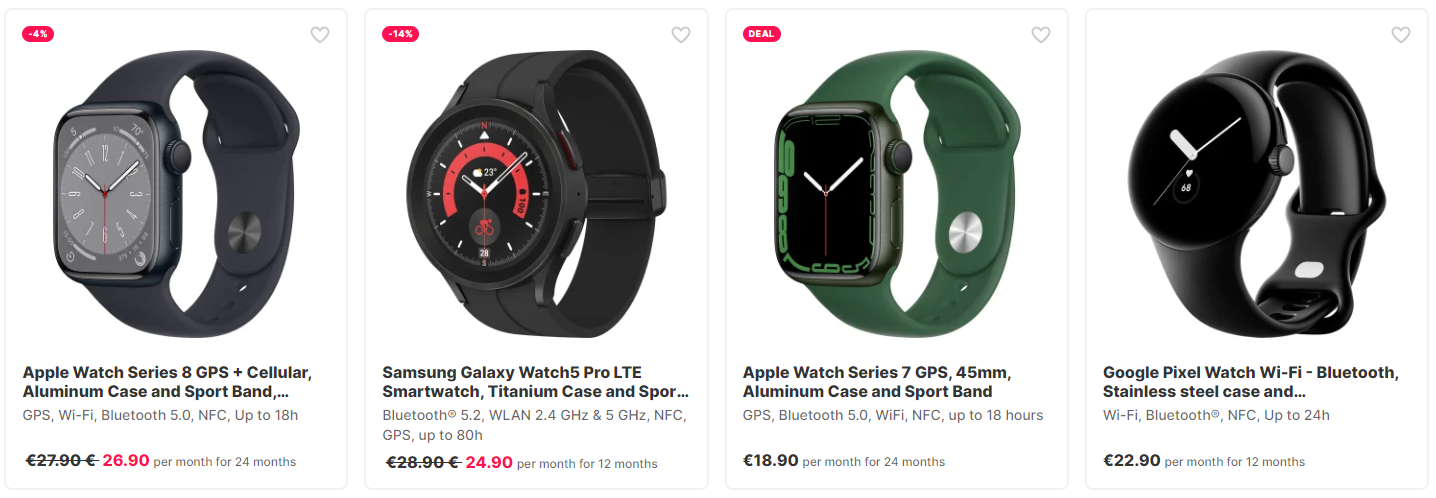Tap heart icon on Apple Watch Series 7 card
This screenshot has height=498, width=1436.
pyautogui.click(x=1041, y=35)
